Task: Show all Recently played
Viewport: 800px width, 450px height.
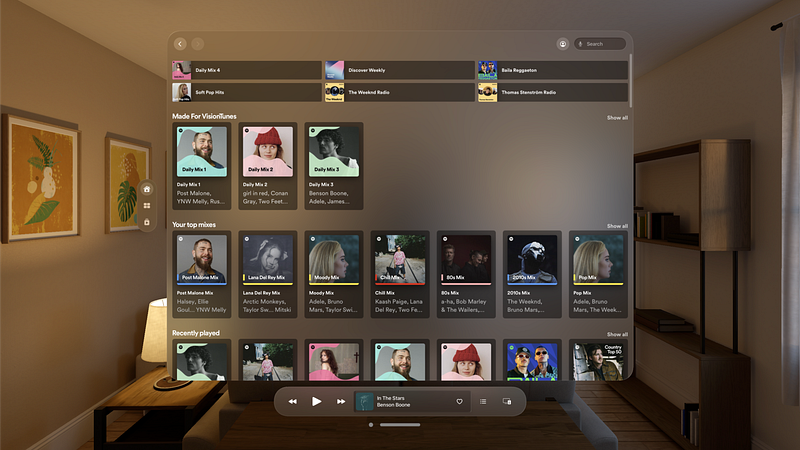Action: [x=617, y=334]
